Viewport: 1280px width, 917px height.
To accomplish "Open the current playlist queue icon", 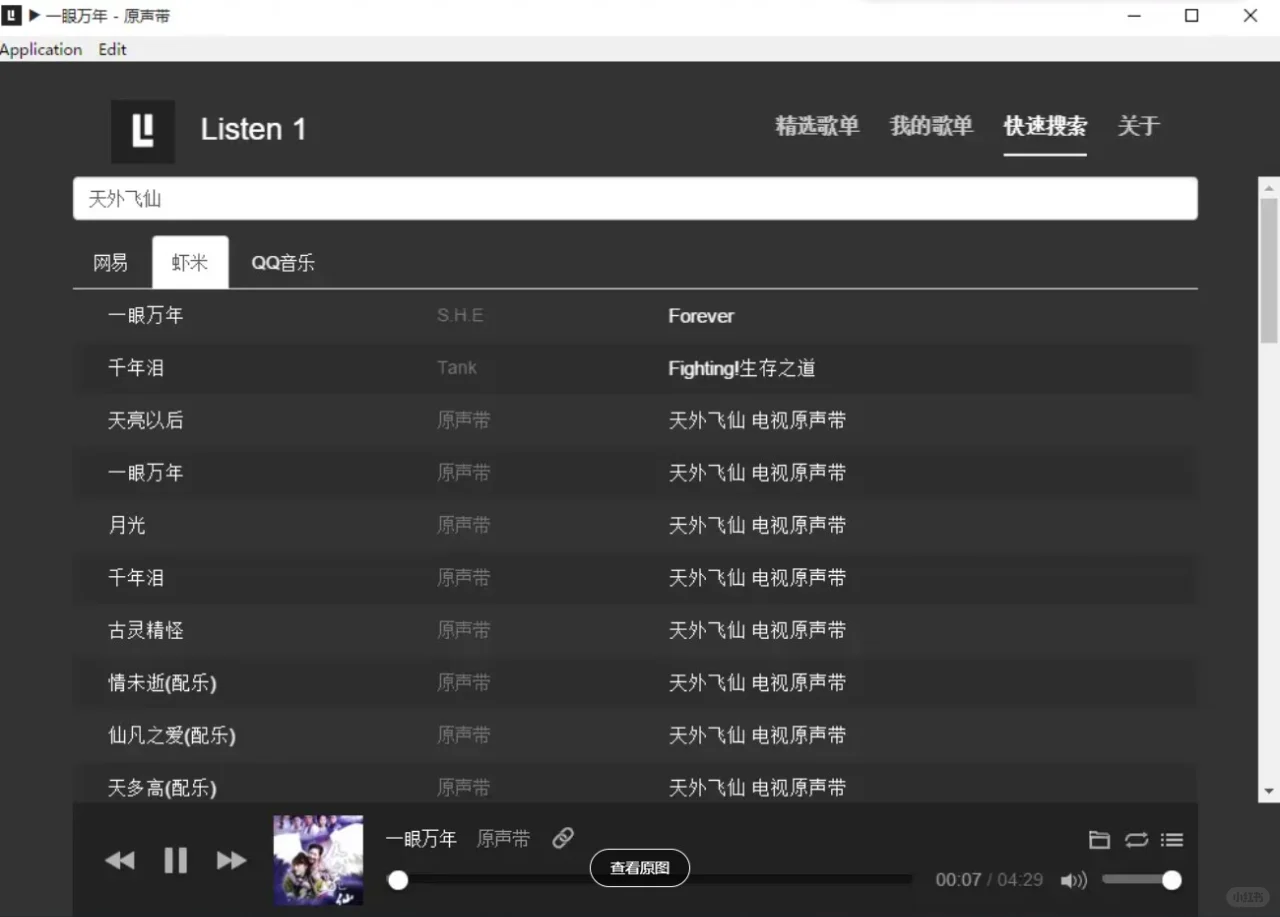I will click(1172, 840).
